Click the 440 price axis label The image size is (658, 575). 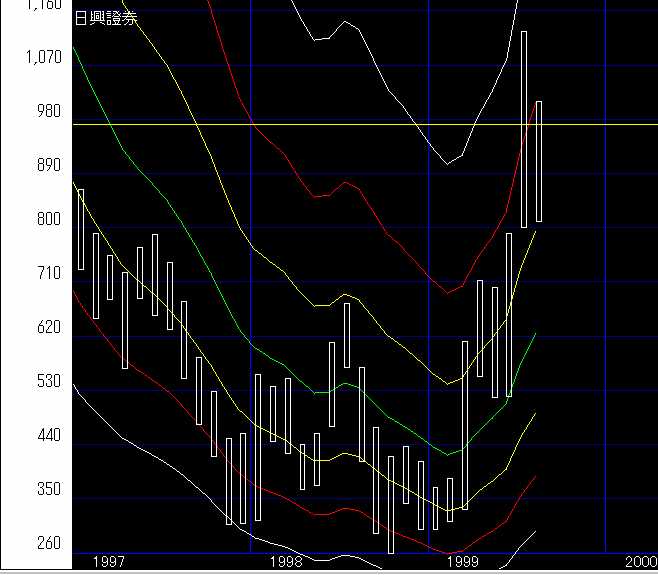(x=46, y=436)
